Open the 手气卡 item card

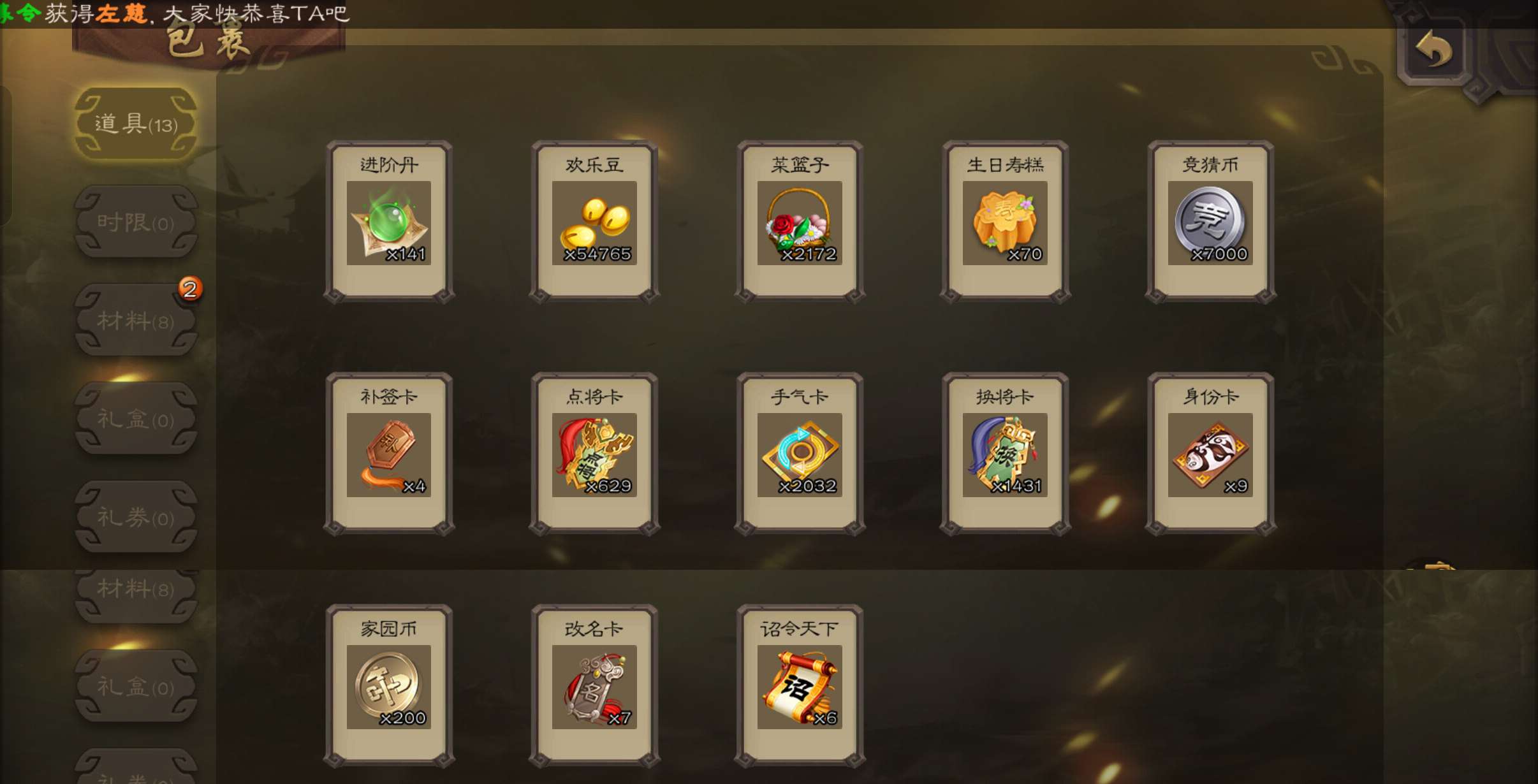[800, 453]
